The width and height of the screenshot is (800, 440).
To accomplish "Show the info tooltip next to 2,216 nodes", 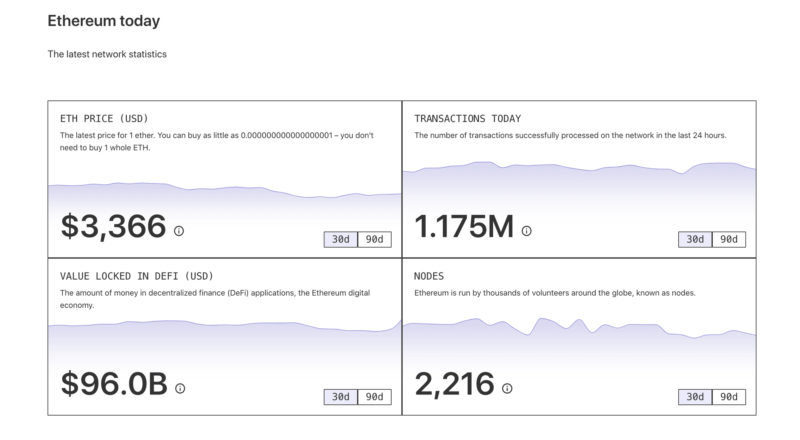I will tap(507, 388).
